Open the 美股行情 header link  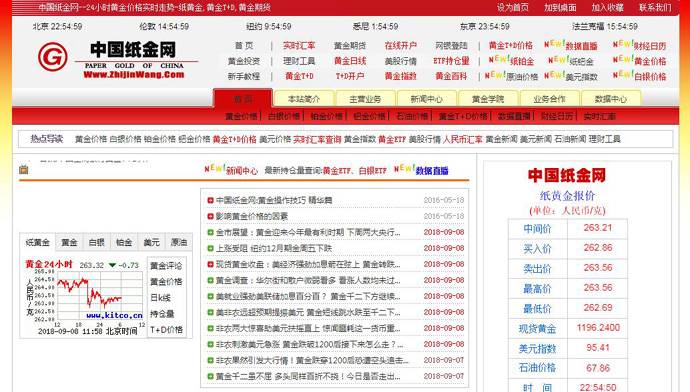click(400, 61)
